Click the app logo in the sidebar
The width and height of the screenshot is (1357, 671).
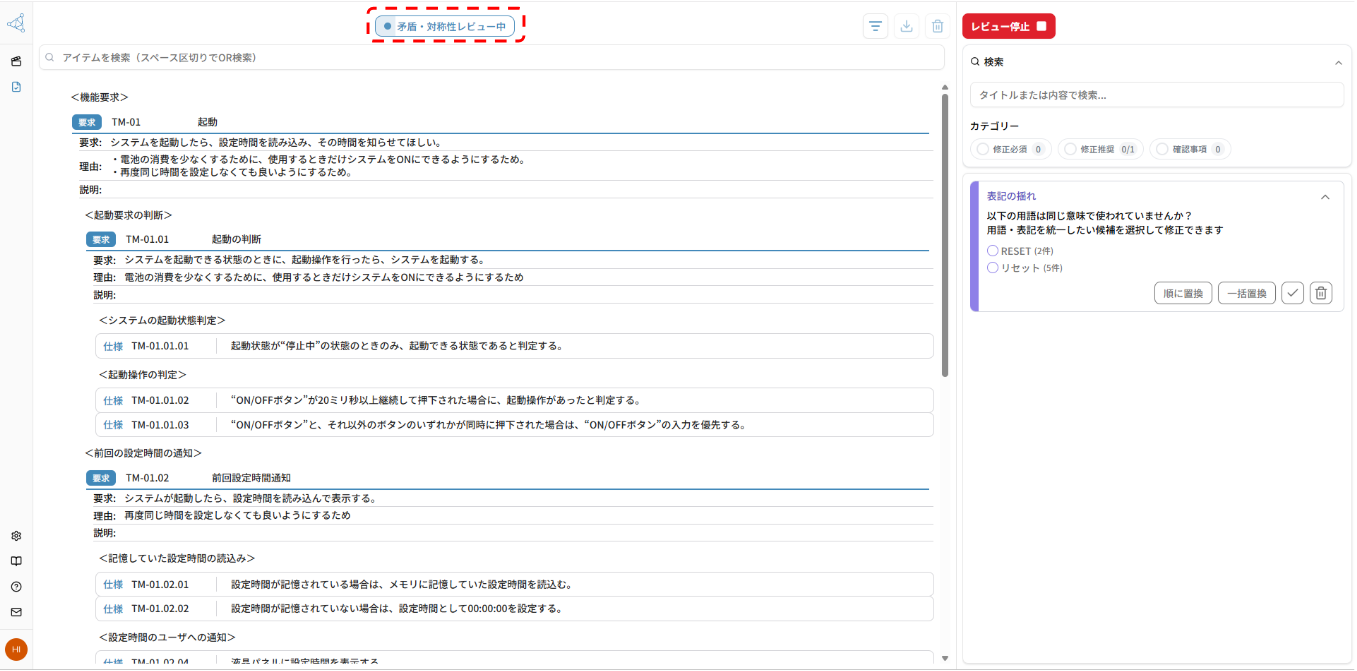tap(16, 24)
